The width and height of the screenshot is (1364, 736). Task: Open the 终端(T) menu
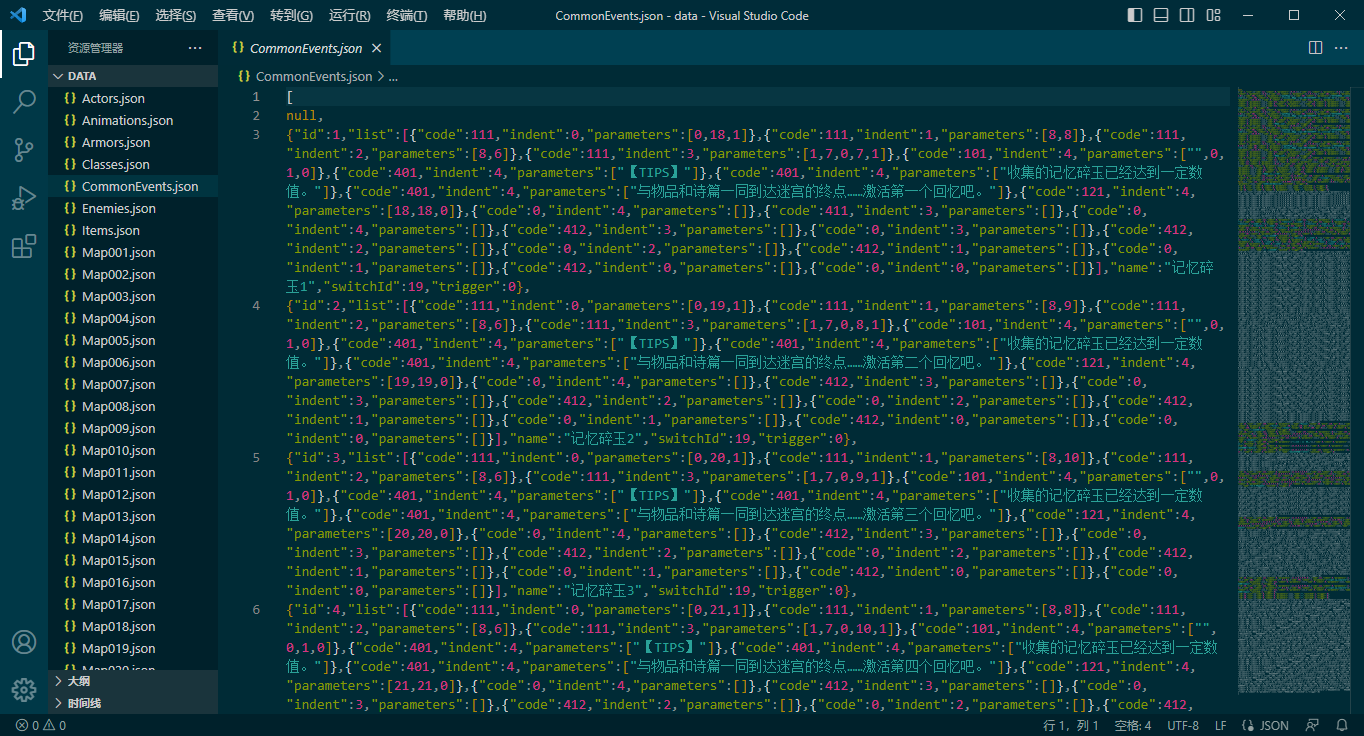(x=407, y=16)
